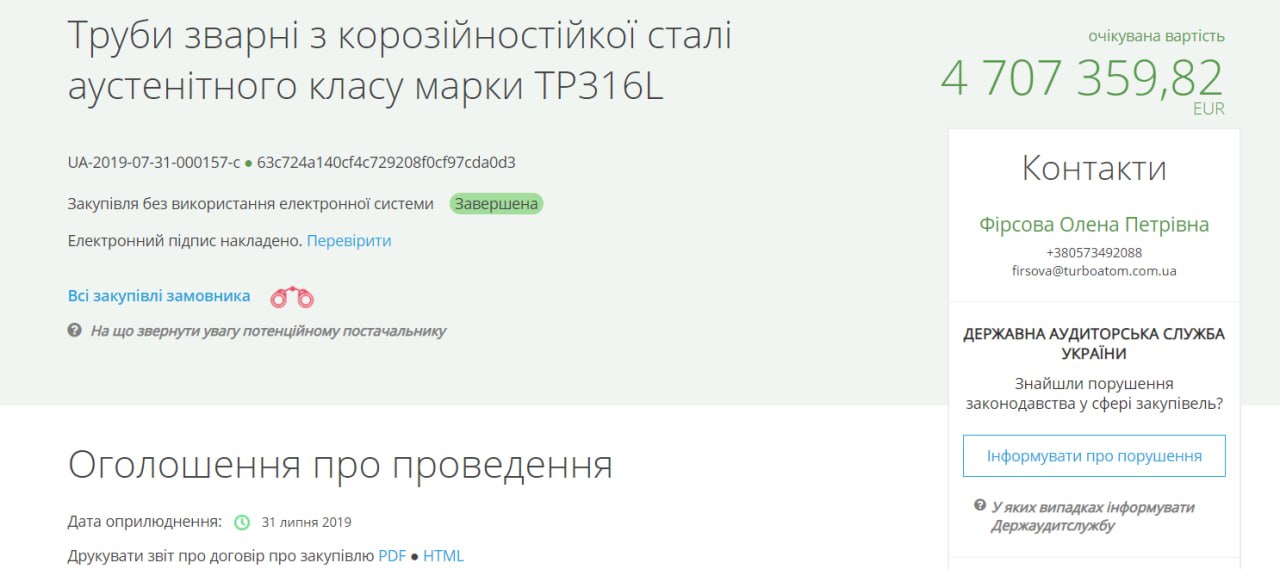Image resolution: width=1280 pixels, height=569 pixels.
Task: Click the question icon near Держаудитслужбу hint
Action: pos(980,506)
